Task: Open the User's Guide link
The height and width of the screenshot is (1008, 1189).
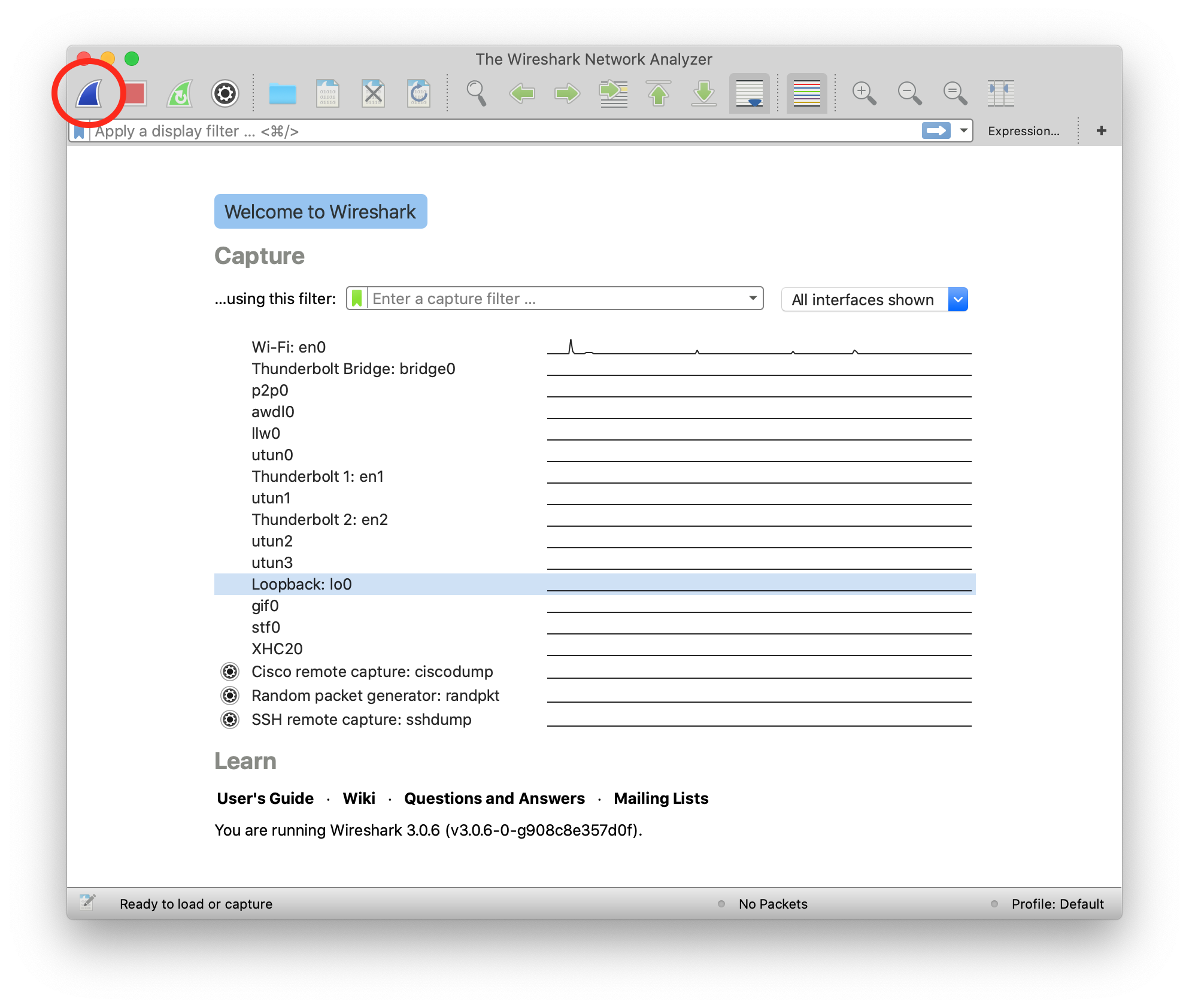Action: [265, 798]
